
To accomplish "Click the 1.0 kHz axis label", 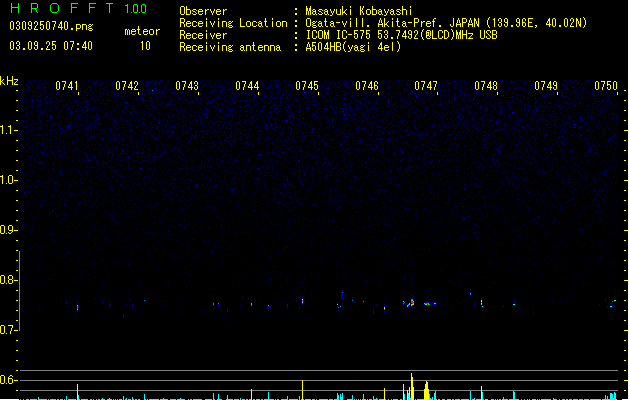I will (8, 180).
